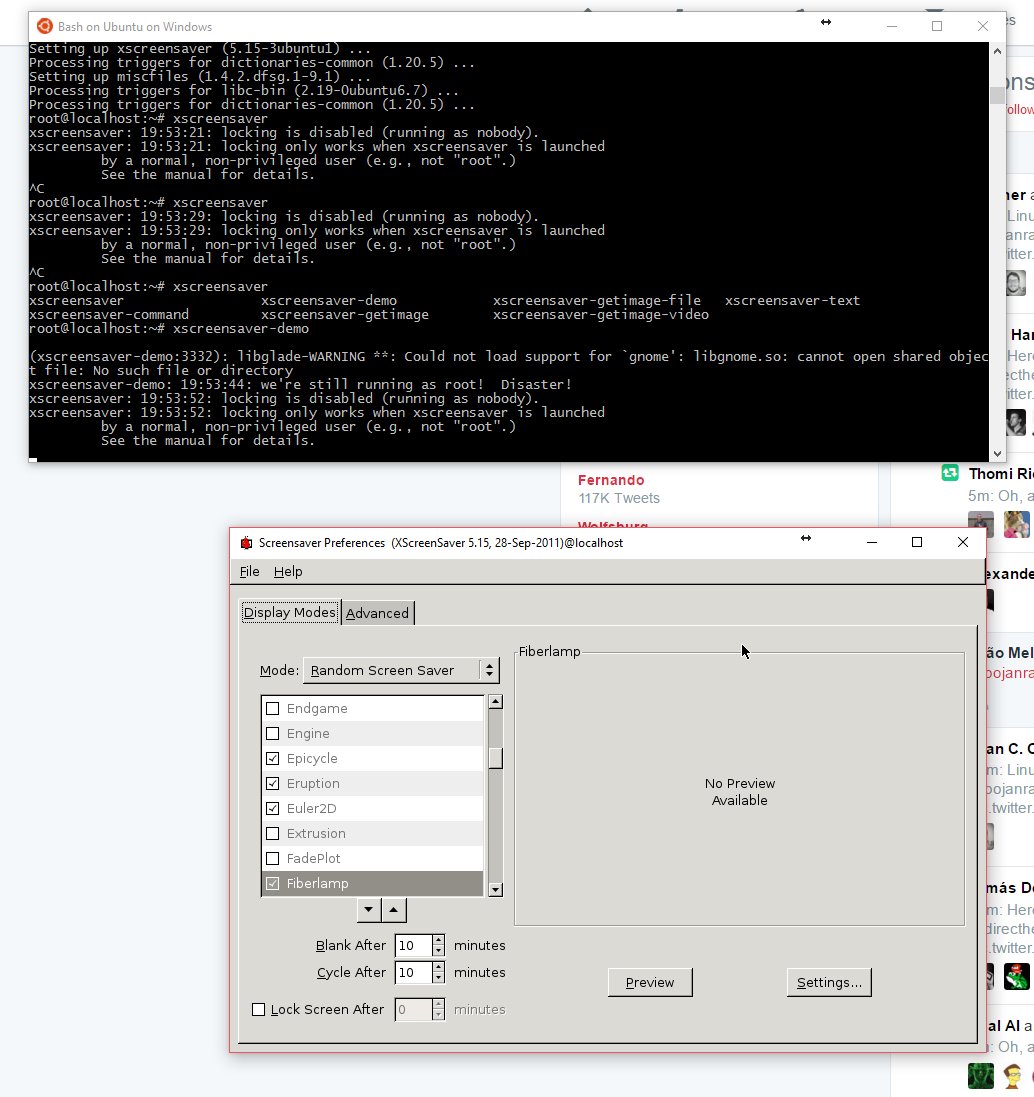Image resolution: width=1034 pixels, height=1097 pixels.
Task: Select the Extrusion row in the list
Action: tap(373, 834)
